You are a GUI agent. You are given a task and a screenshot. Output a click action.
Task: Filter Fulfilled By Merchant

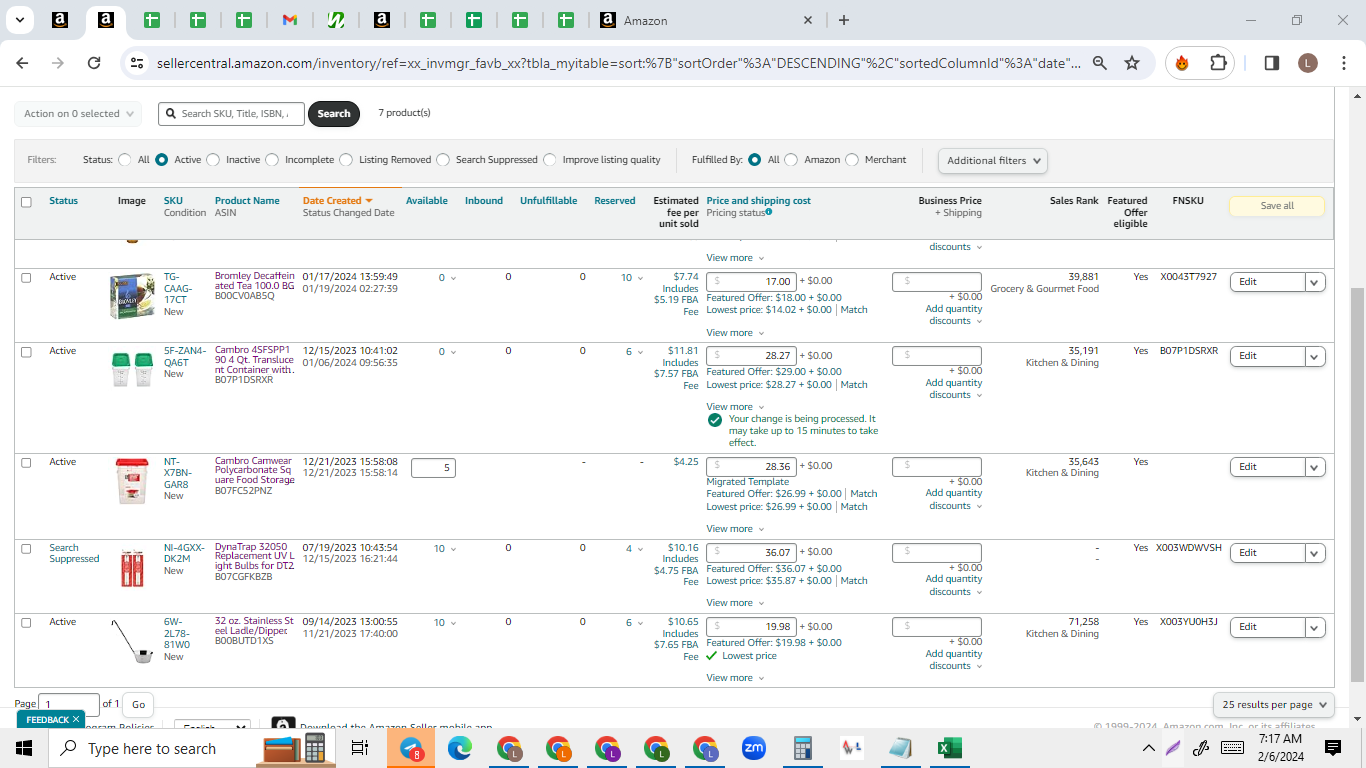coord(852,160)
